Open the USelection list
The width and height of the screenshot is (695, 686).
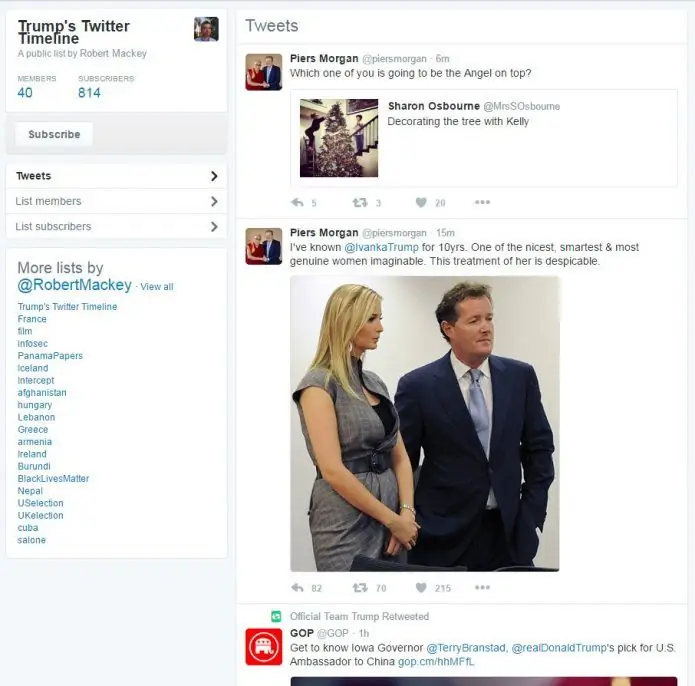40,503
